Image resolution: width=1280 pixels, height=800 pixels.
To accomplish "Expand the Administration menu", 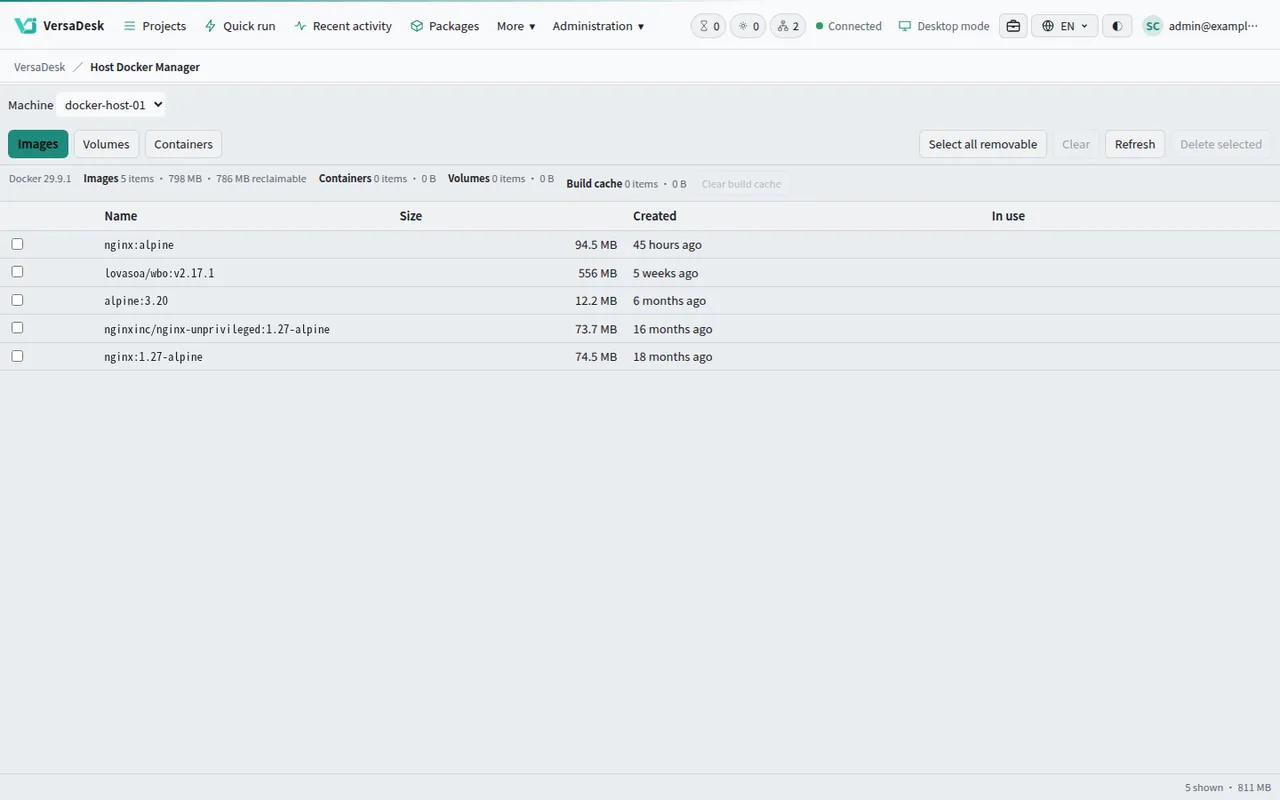I will coord(598,26).
